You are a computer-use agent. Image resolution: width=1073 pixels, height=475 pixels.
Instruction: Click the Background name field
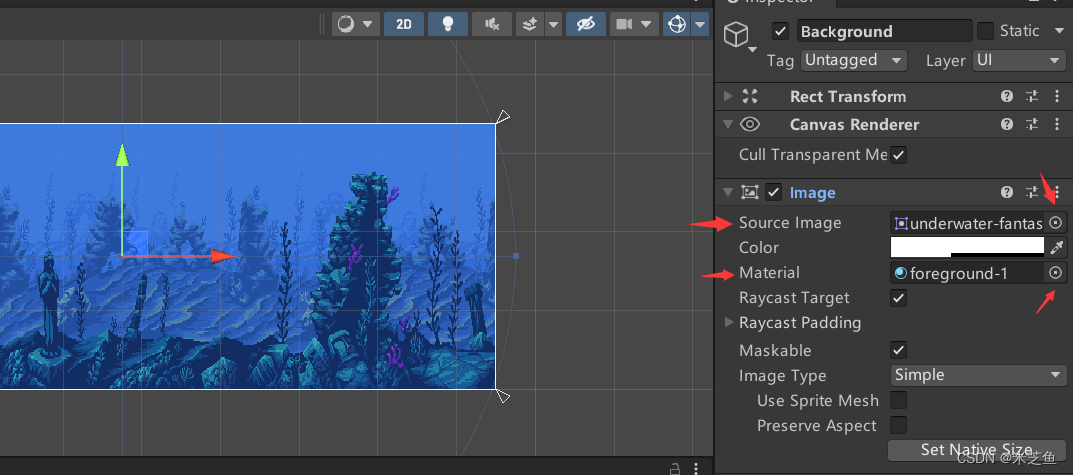(x=884, y=31)
